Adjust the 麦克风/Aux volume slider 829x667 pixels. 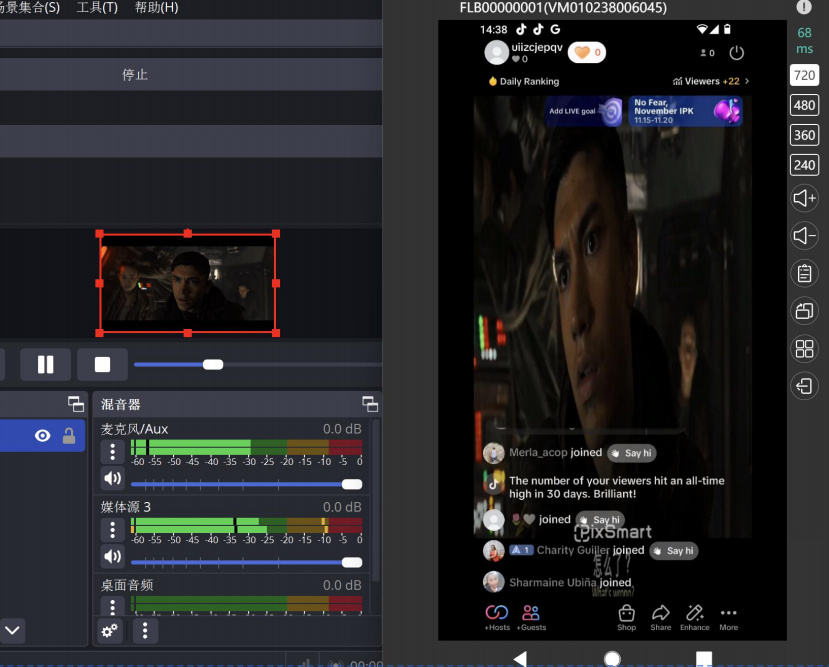tap(352, 484)
